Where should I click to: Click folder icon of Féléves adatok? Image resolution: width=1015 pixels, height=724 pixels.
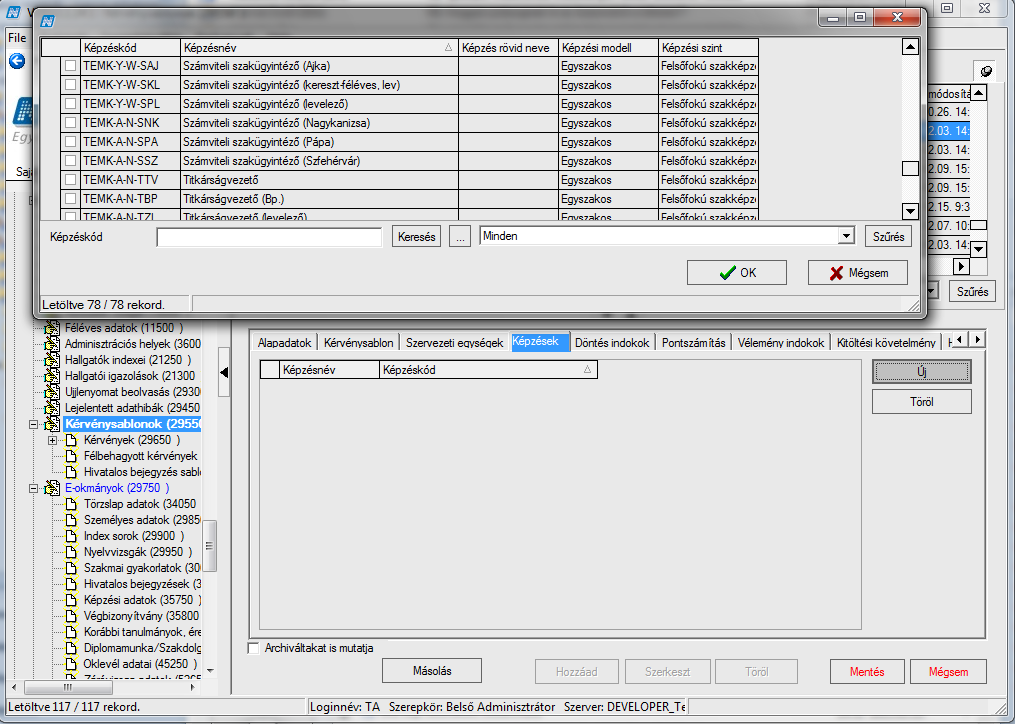52,329
